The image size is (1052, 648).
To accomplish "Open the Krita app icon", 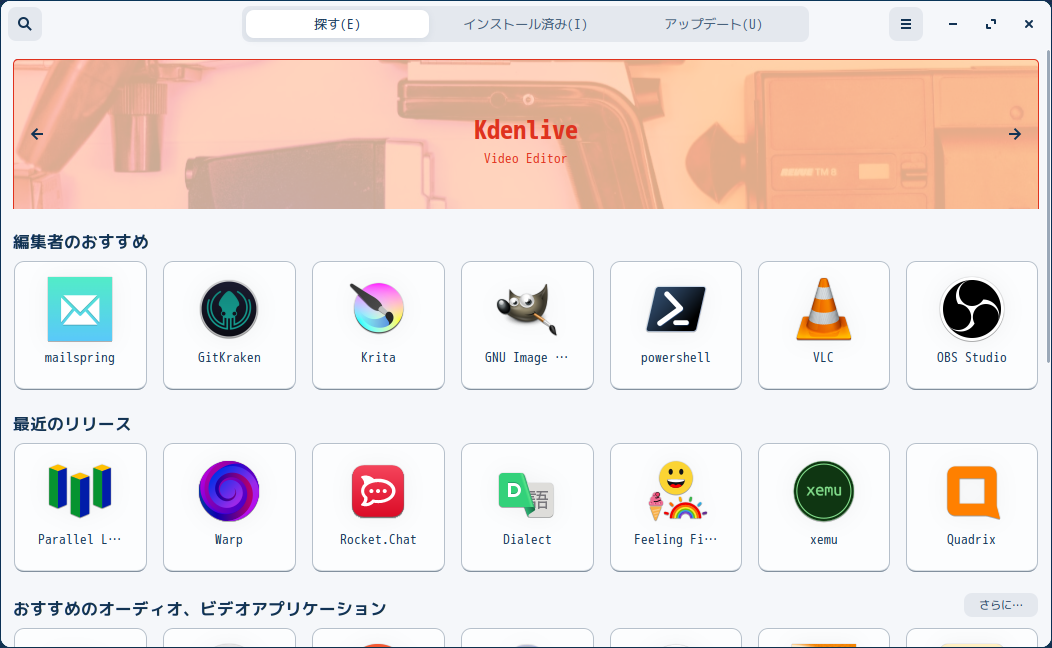I will tap(378, 309).
